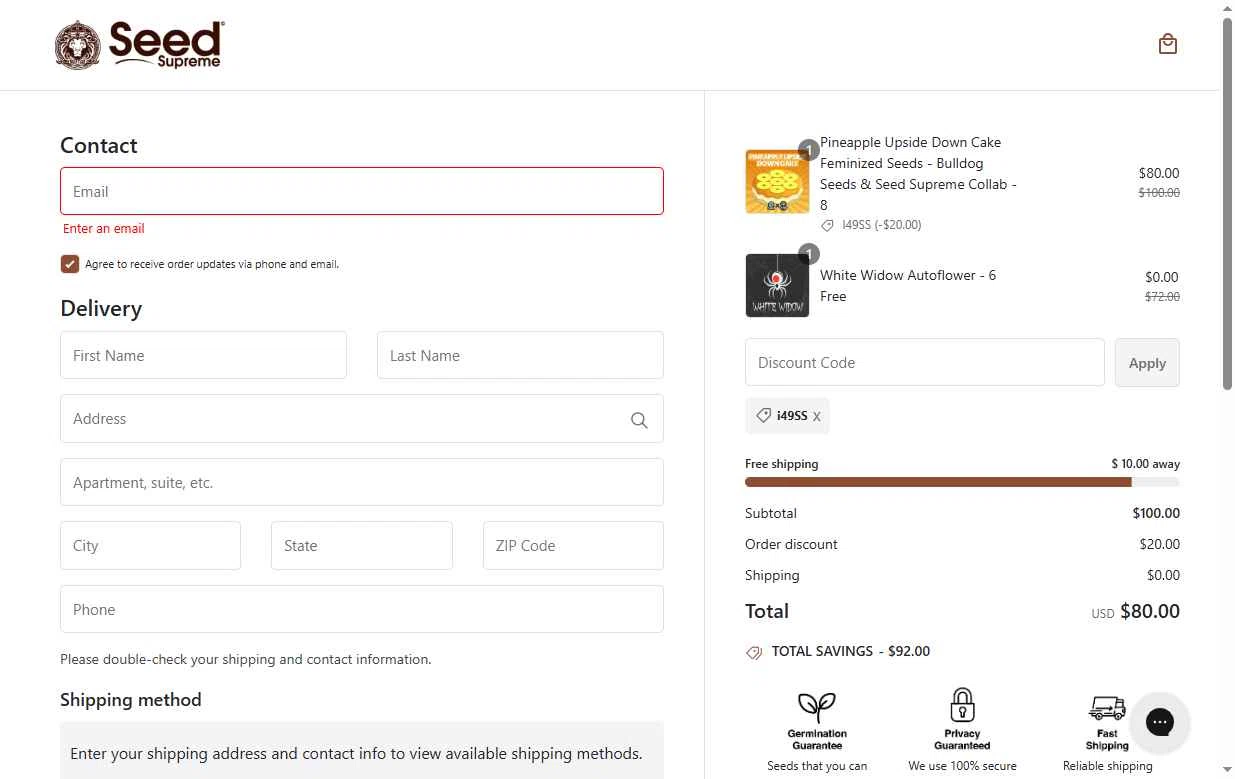Click the White Widow Autoflower thumbnail
This screenshot has height=779, width=1235.
point(777,285)
